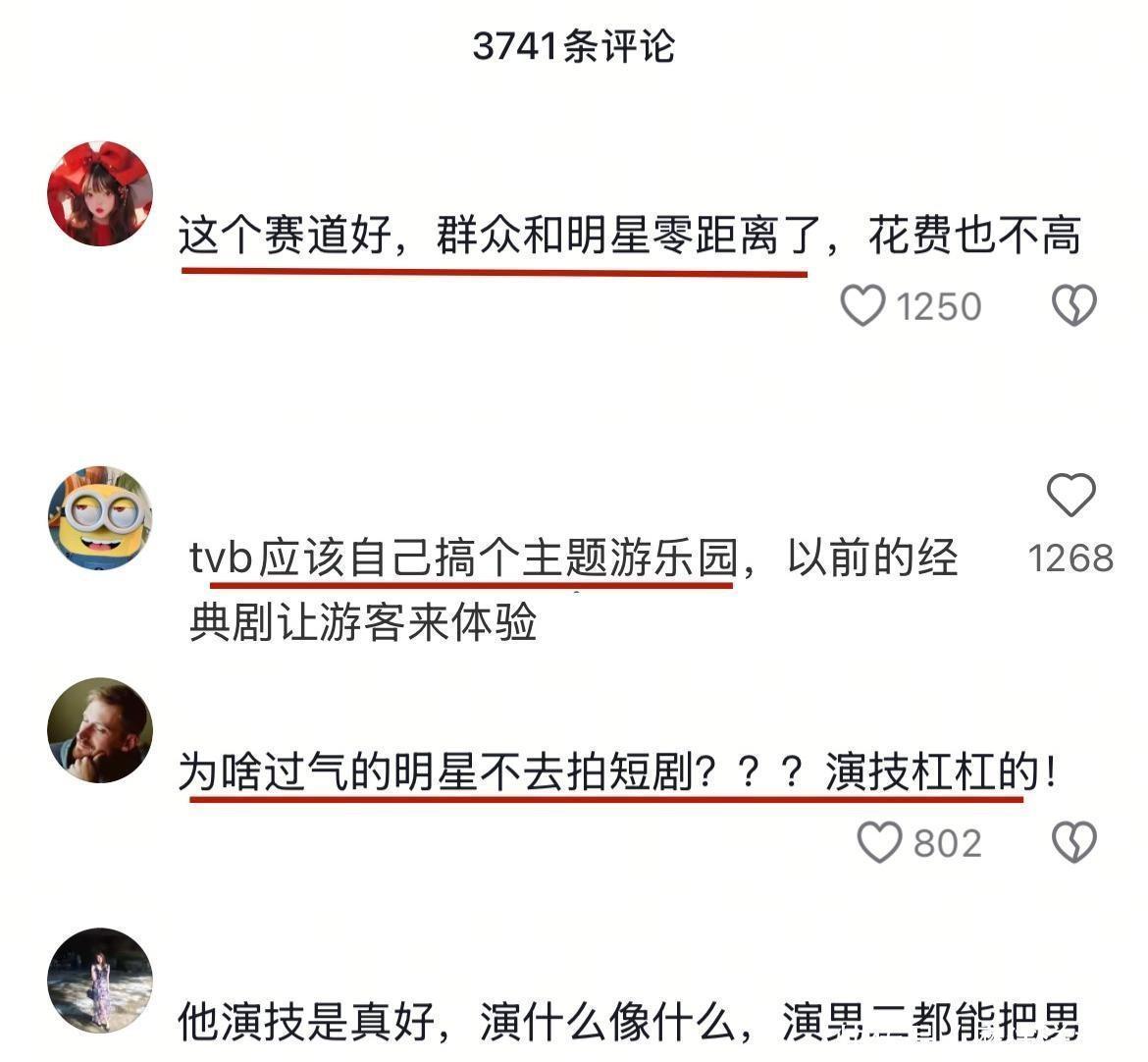1148x1062 pixels.
Task: Tap the comment 他演技是真好，演什么像什么
Action: pos(628,1023)
